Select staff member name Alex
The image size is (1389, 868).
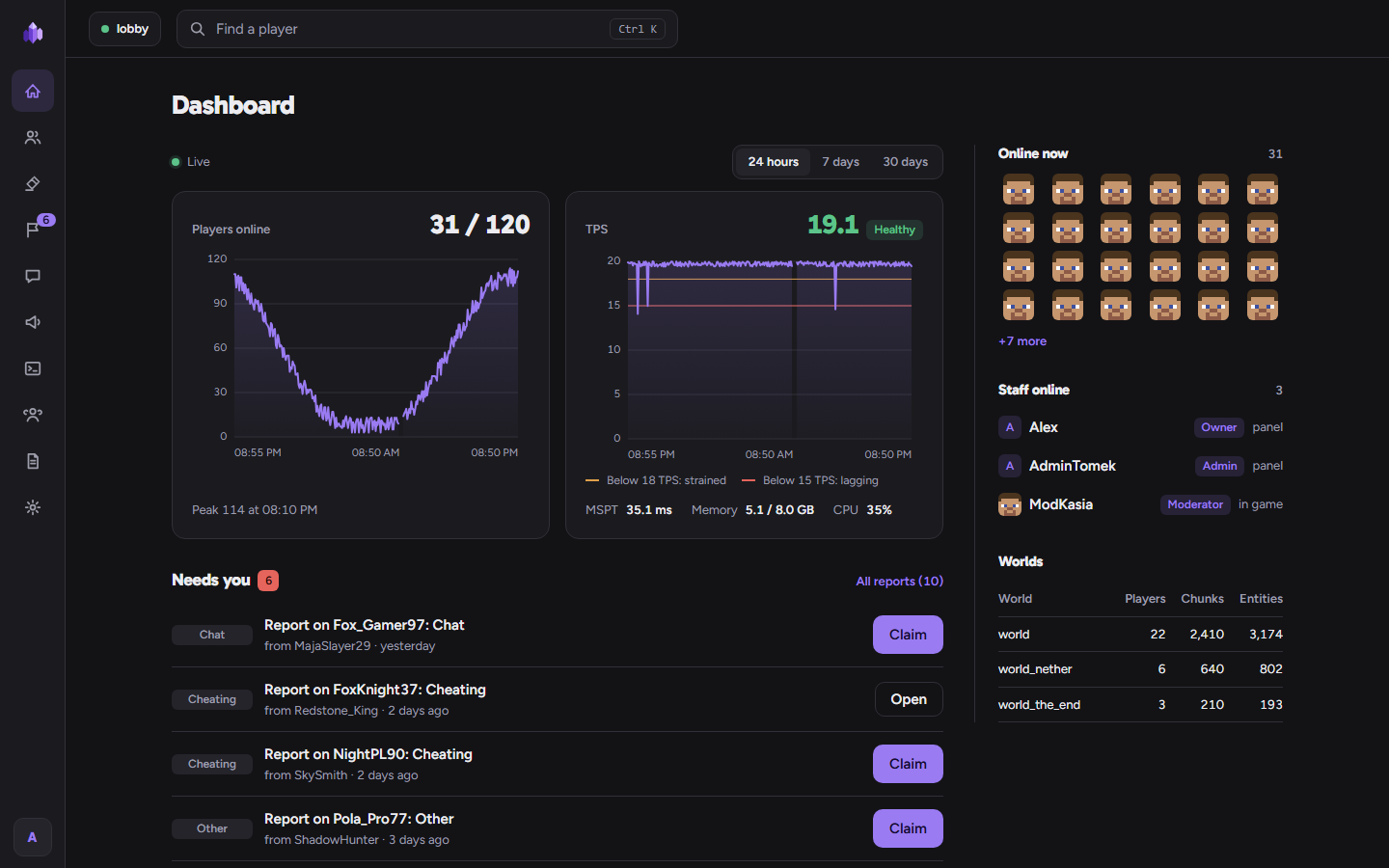1044,427
